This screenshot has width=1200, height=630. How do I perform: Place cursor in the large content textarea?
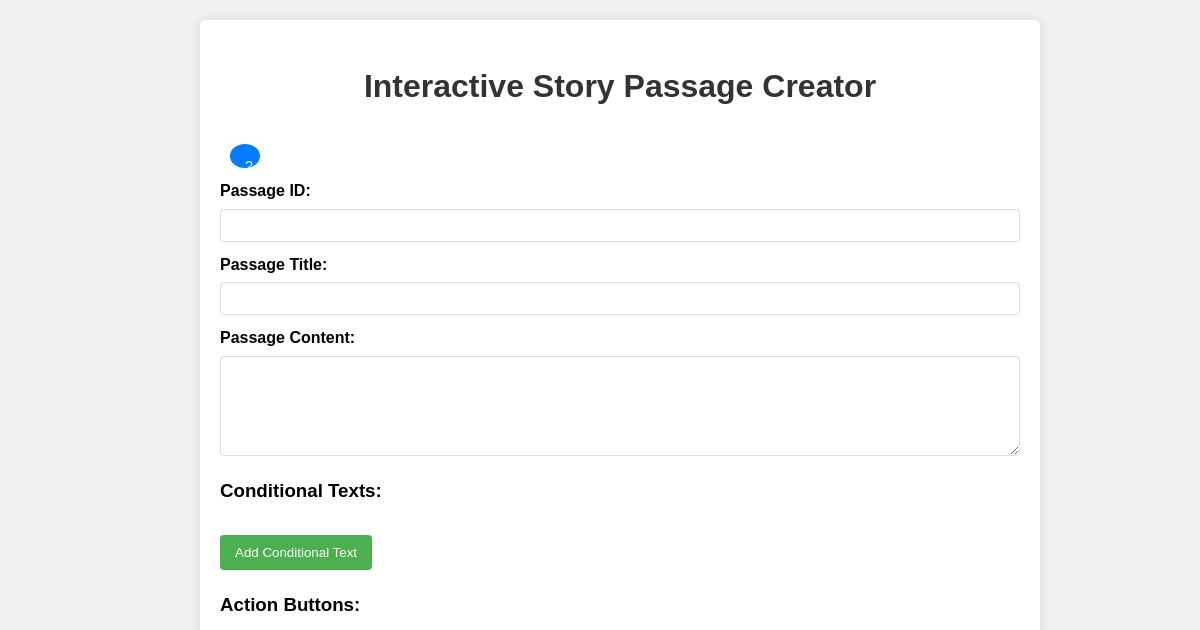(x=620, y=406)
